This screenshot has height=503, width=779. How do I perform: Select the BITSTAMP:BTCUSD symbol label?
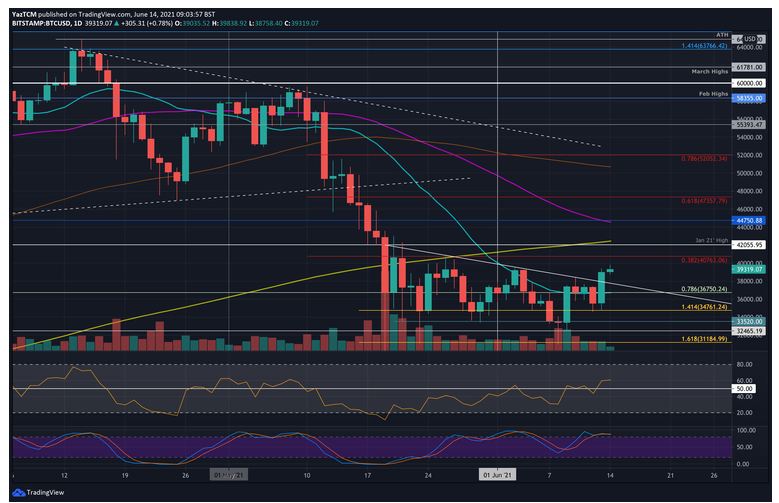[40, 23]
